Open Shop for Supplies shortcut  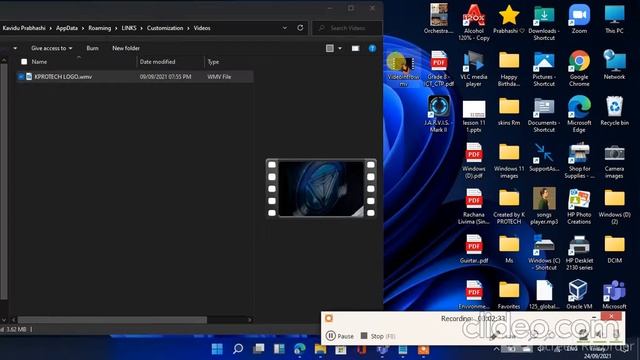579,160
